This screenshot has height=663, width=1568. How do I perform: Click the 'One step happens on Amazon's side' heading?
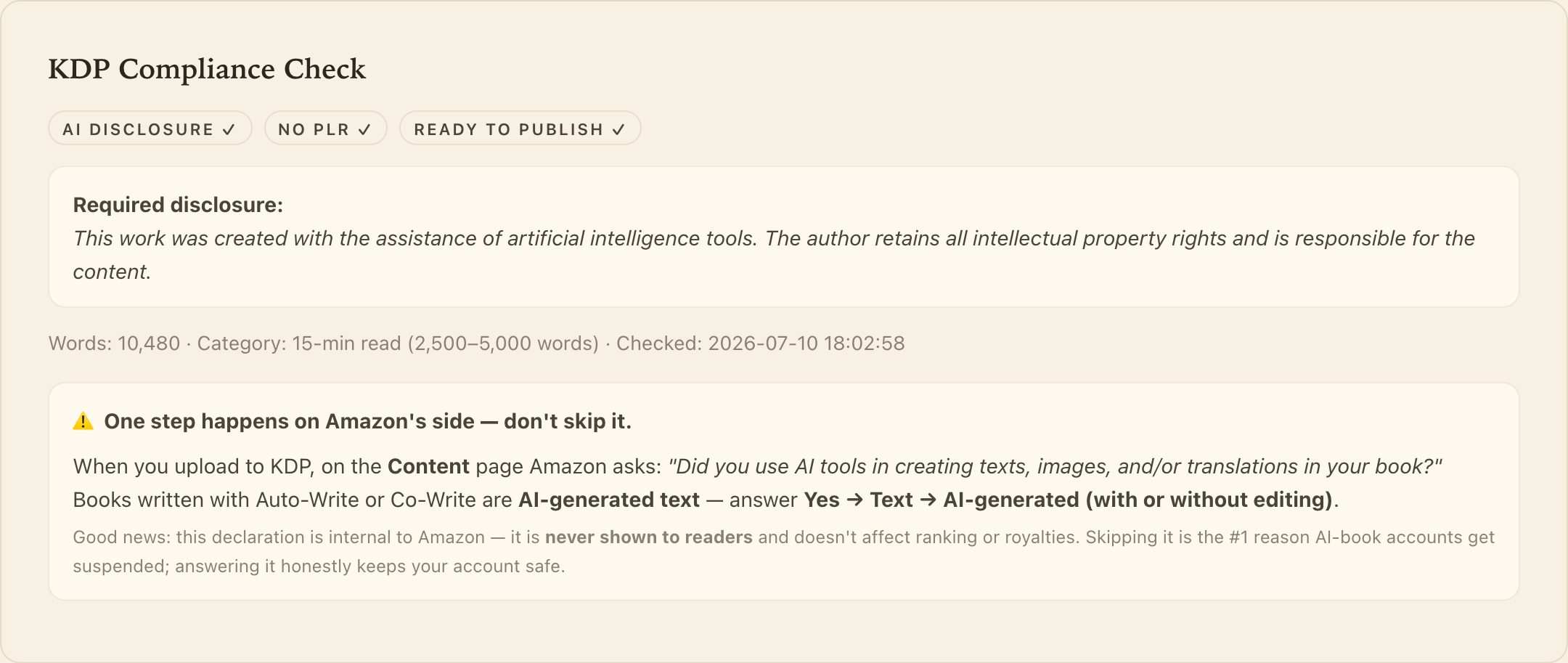(x=368, y=421)
